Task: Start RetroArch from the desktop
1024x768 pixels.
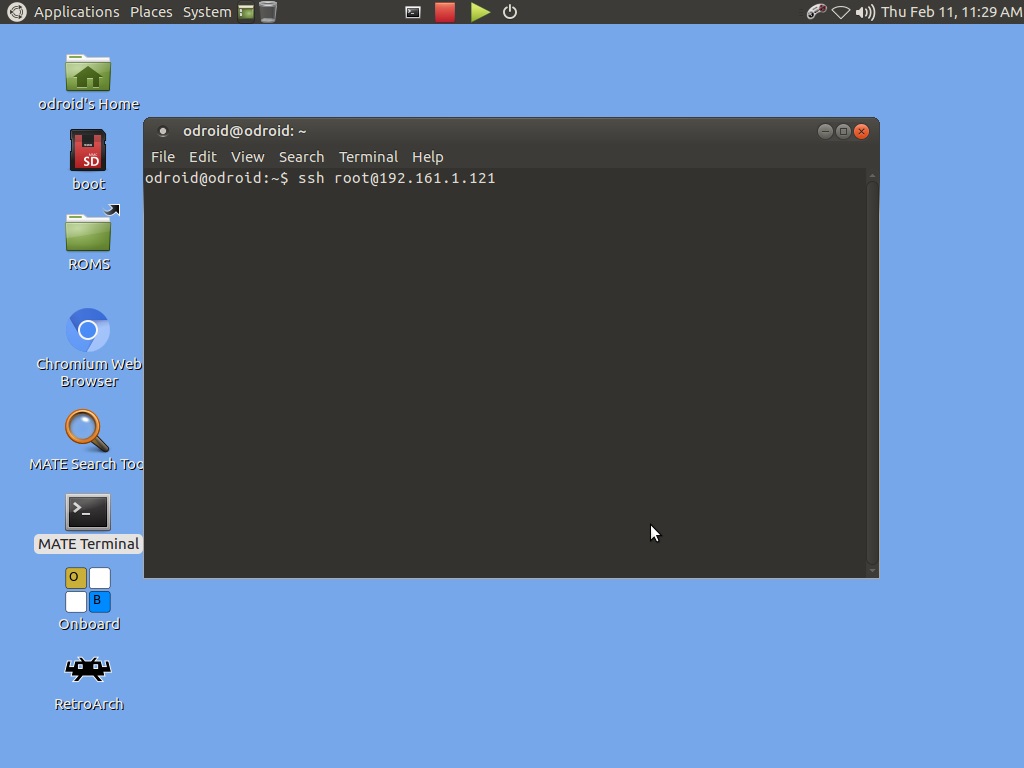Action: click(x=88, y=670)
